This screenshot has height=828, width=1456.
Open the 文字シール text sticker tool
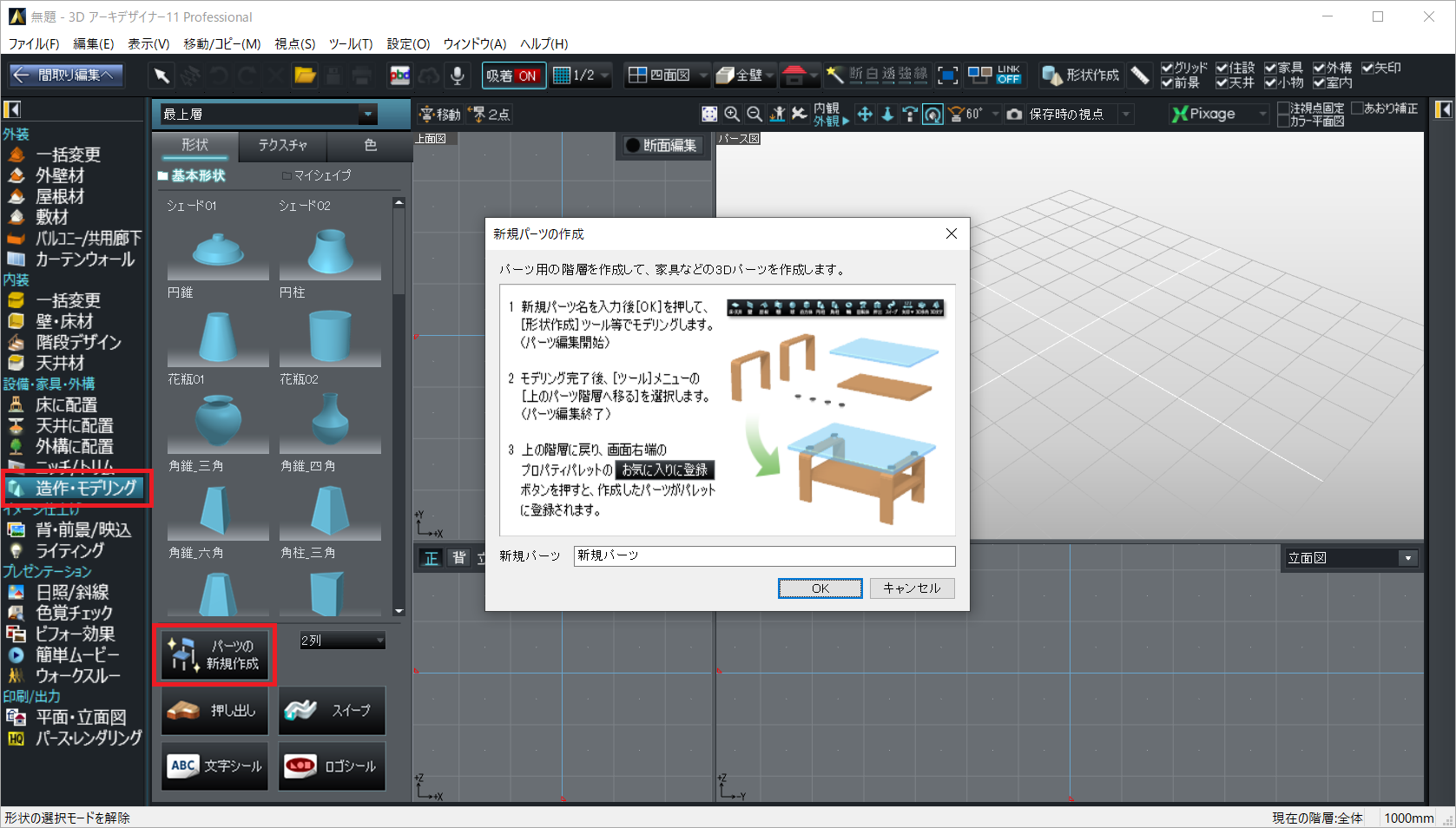(x=214, y=766)
